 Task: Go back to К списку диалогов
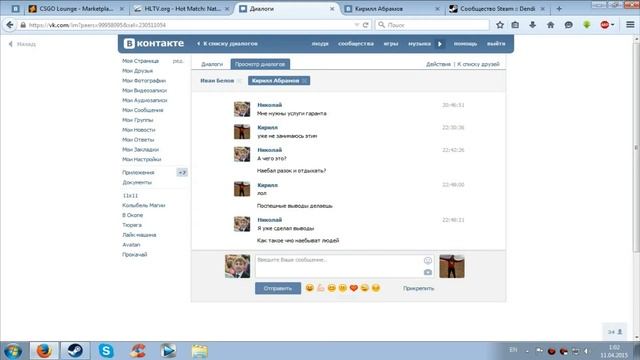pyautogui.click(x=227, y=44)
